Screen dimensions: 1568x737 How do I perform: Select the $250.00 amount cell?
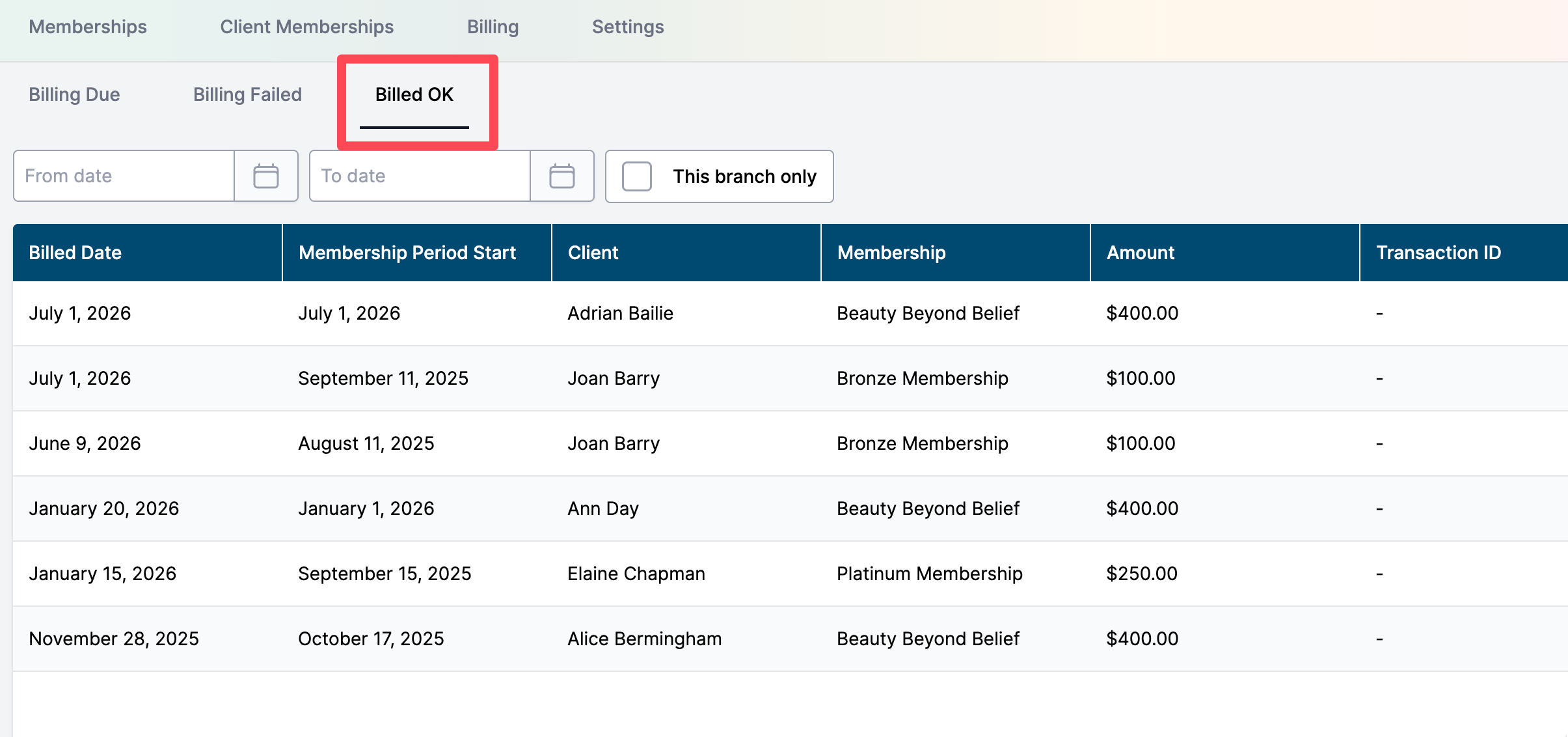tap(1142, 574)
